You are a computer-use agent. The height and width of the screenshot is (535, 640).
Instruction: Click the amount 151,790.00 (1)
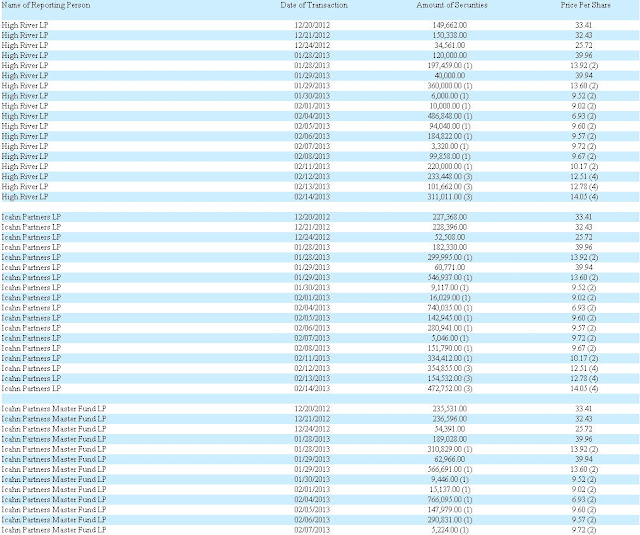[450, 349]
